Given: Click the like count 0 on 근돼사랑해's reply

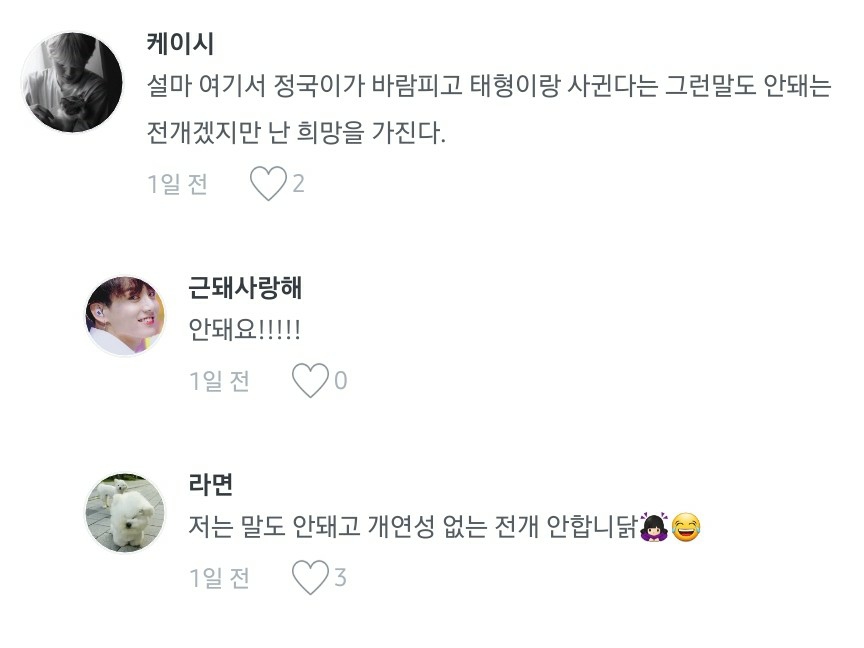Looking at the screenshot, I should click(x=341, y=381).
